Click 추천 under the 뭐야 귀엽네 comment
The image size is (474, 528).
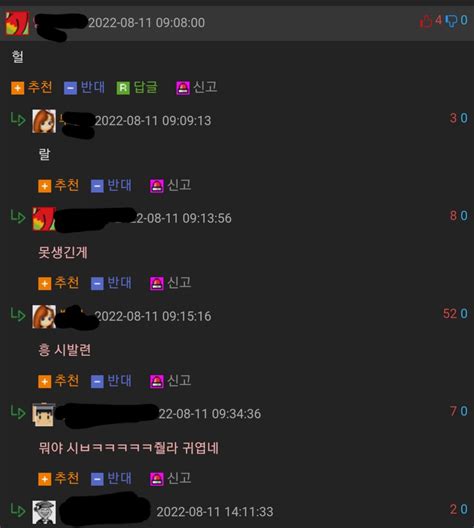coord(67,478)
